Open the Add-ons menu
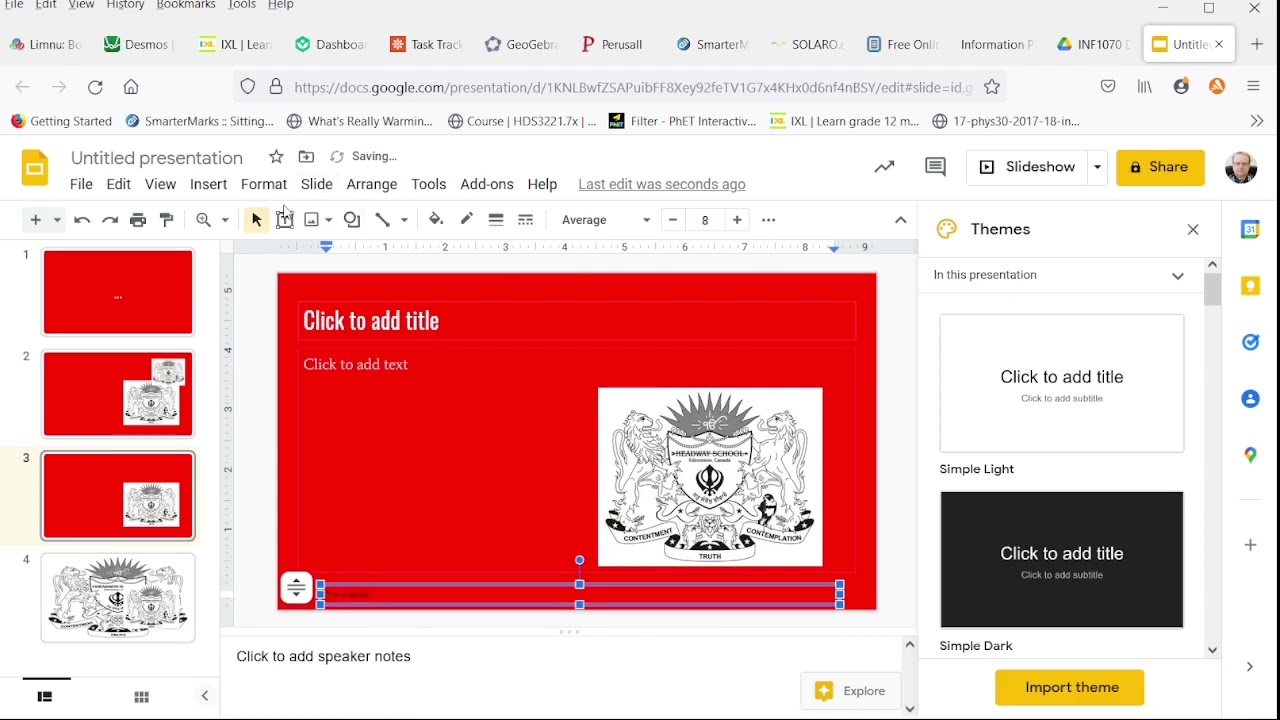The height and width of the screenshot is (720, 1280). (x=487, y=184)
